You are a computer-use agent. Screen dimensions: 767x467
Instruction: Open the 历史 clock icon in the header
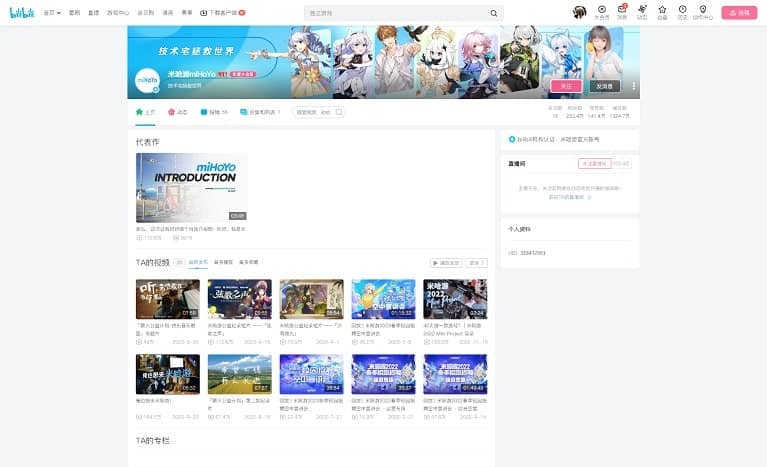point(682,12)
